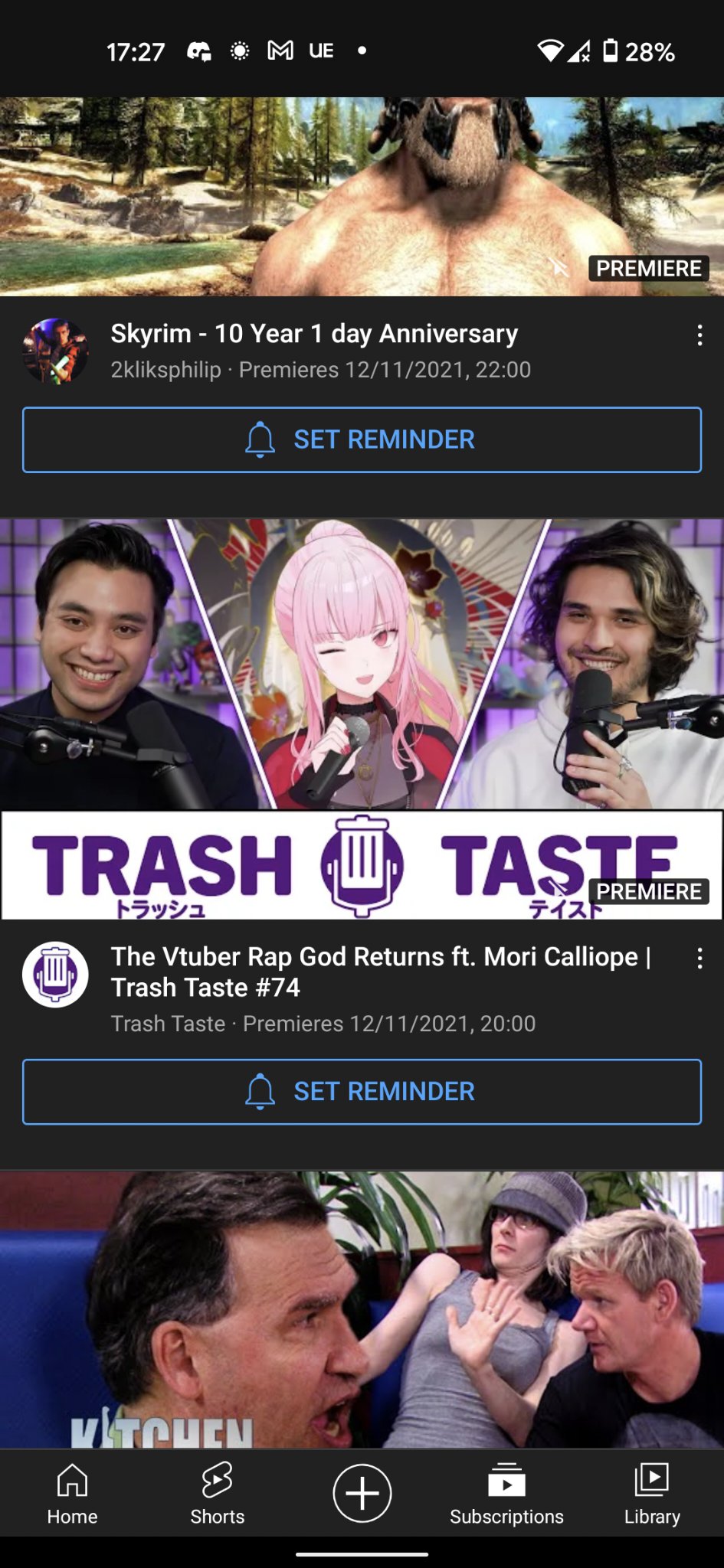The width and height of the screenshot is (724, 1568).
Task: Tap the battery icon in status bar
Action: coord(610,51)
